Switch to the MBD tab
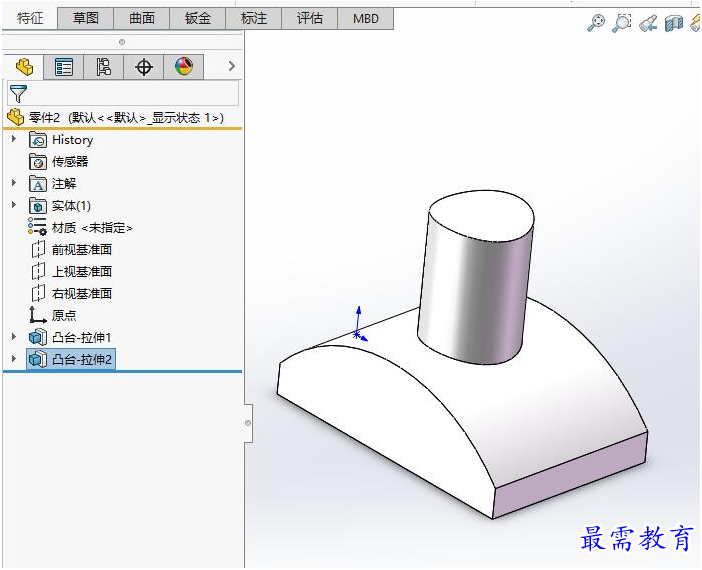 coord(365,18)
